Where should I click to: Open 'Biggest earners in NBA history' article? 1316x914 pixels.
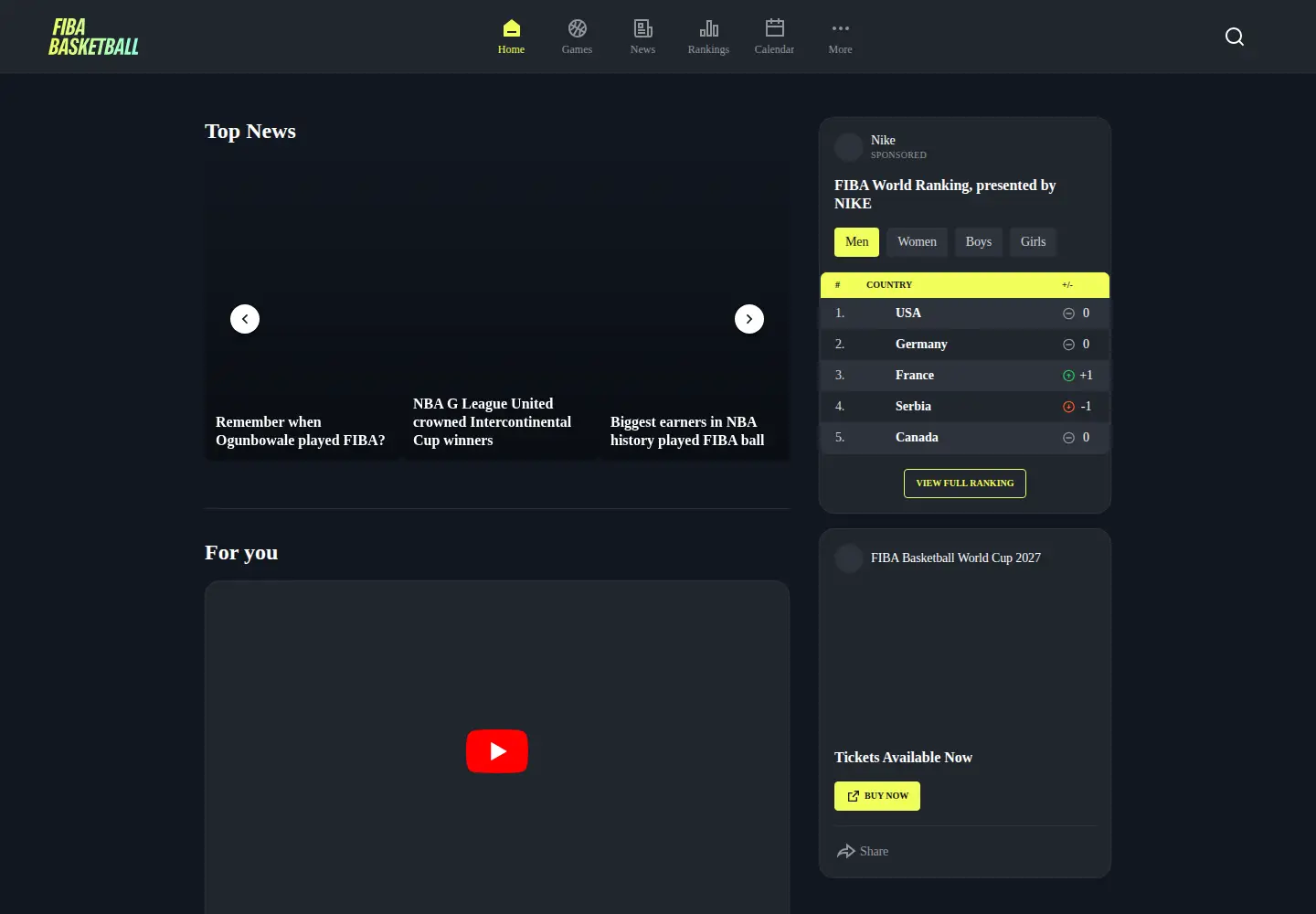tap(687, 431)
